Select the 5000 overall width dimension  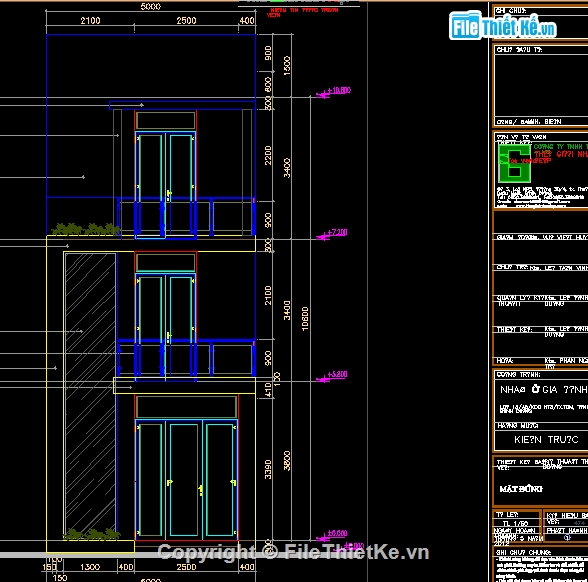(x=150, y=6)
